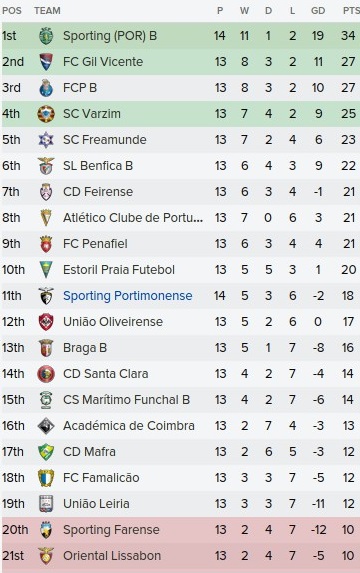Select the Académica de Coimbra team name
This screenshot has height=573, width=360.
pyautogui.click(x=129, y=426)
